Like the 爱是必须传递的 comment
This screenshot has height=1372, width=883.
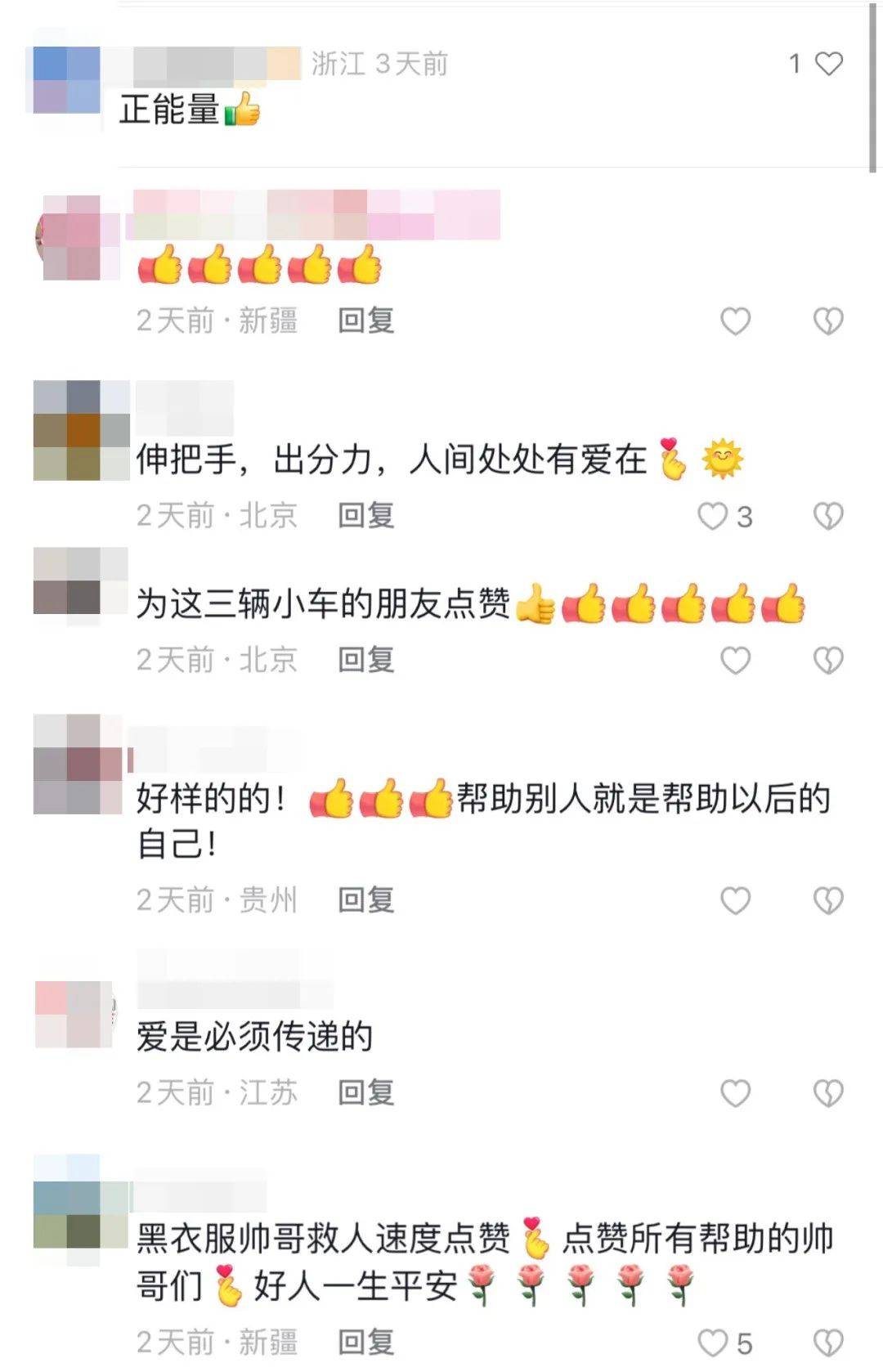(735, 1093)
